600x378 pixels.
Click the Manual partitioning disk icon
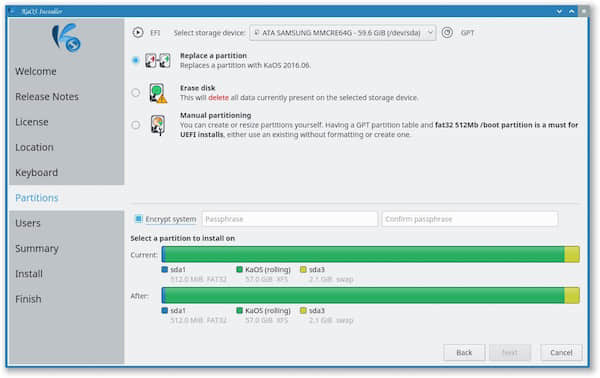[x=158, y=125]
